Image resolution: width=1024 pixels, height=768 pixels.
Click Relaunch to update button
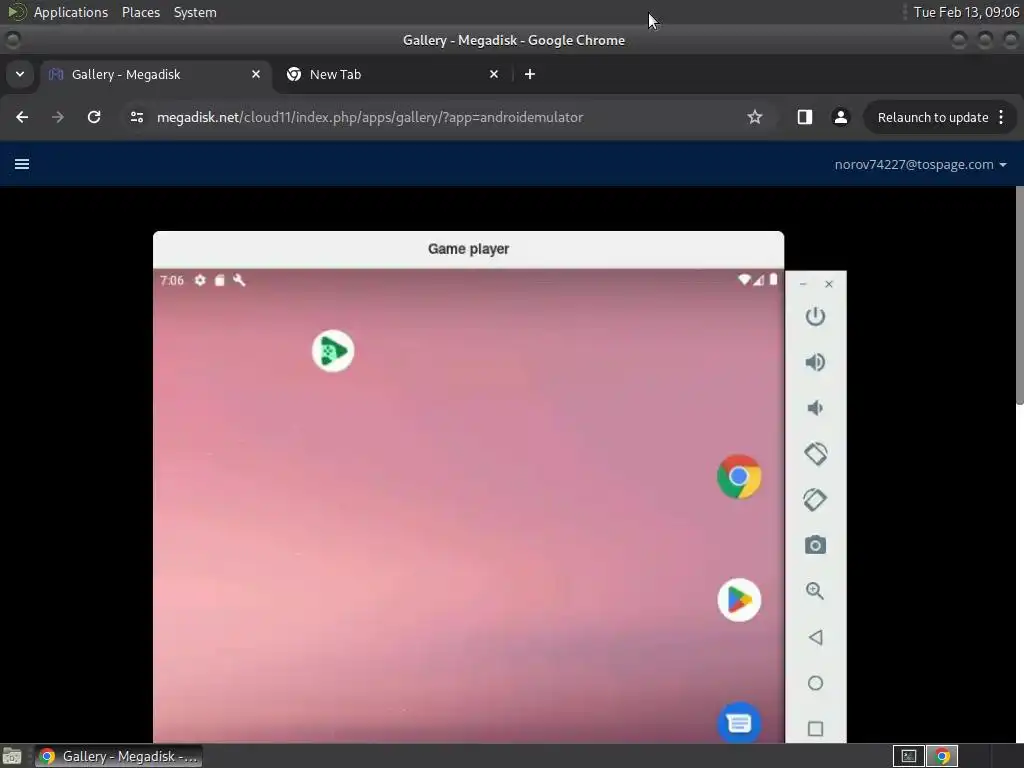tap(933, 118)
